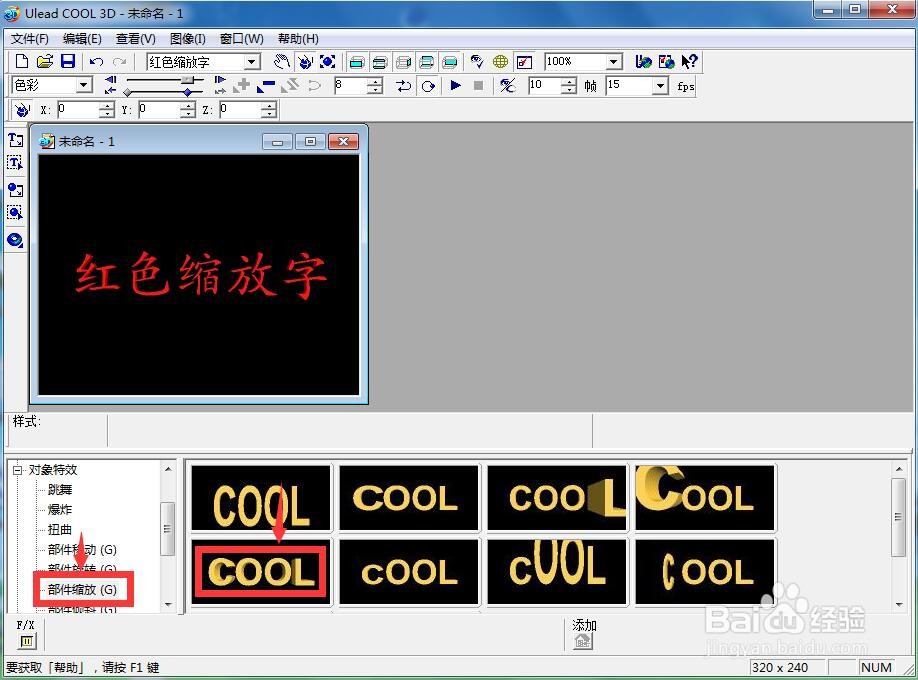Screen dimensions: 918x680
Task: Toggle loop playback circle icon
Action: [x=429, y=86]
